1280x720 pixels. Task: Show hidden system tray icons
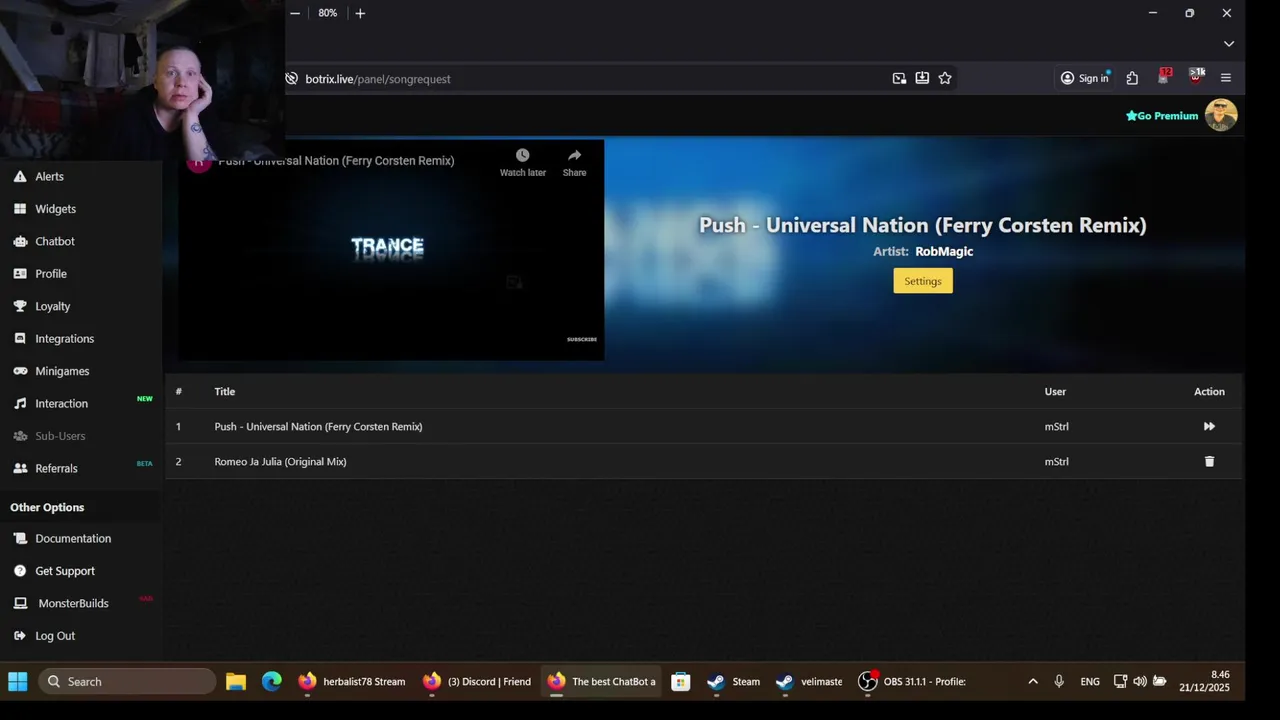tap(1033, 681)
